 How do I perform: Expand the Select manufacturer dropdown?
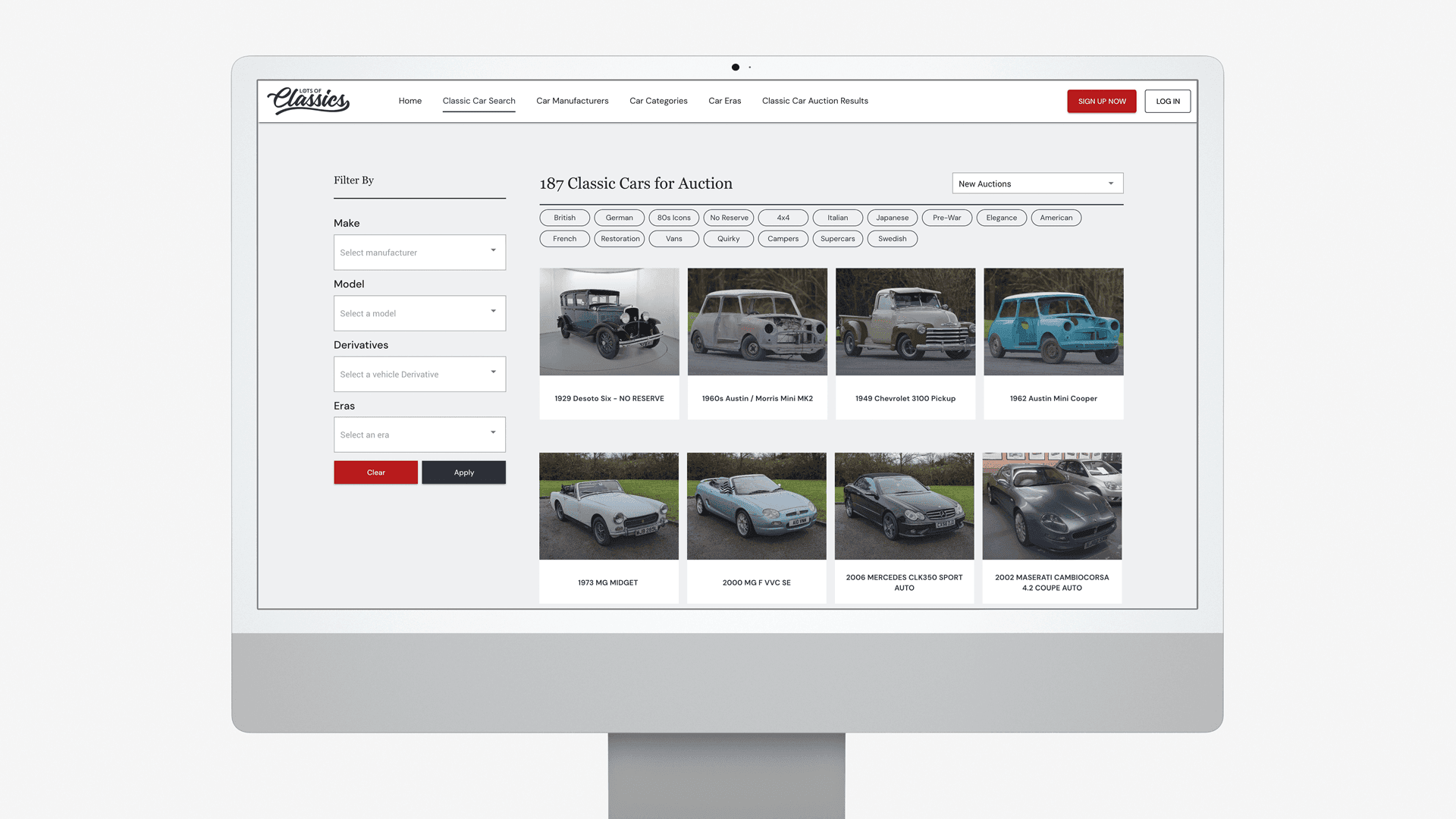(x=419, y=253)
